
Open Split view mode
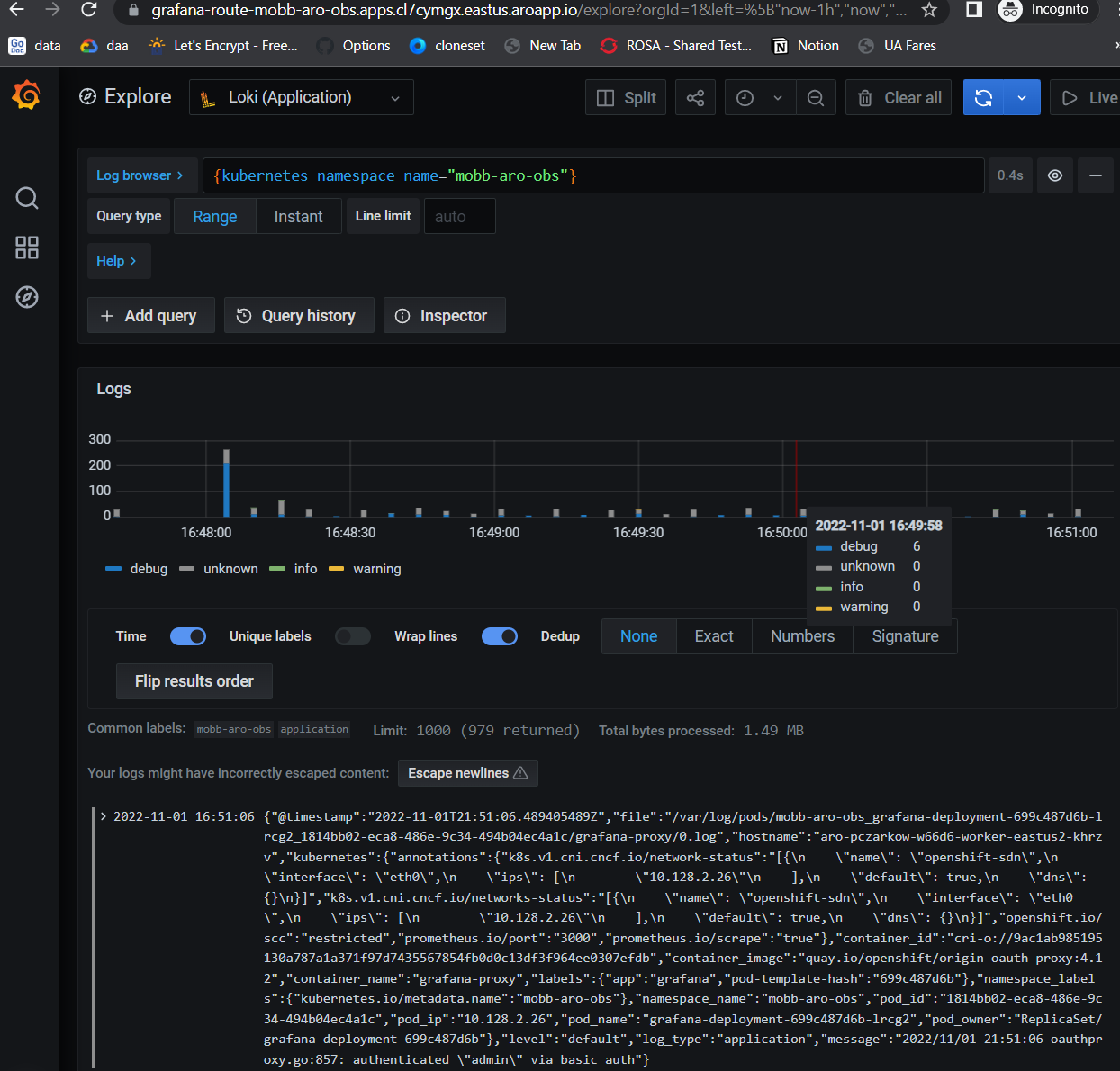click(x=625, y=96)
